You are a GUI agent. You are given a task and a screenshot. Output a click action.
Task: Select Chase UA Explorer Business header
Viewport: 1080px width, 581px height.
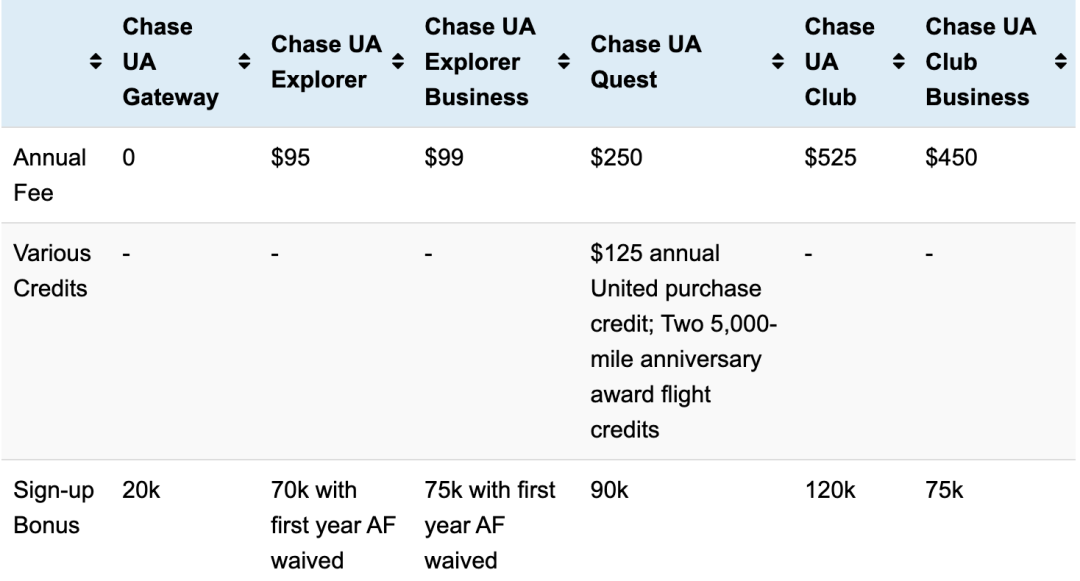(479, 62)
